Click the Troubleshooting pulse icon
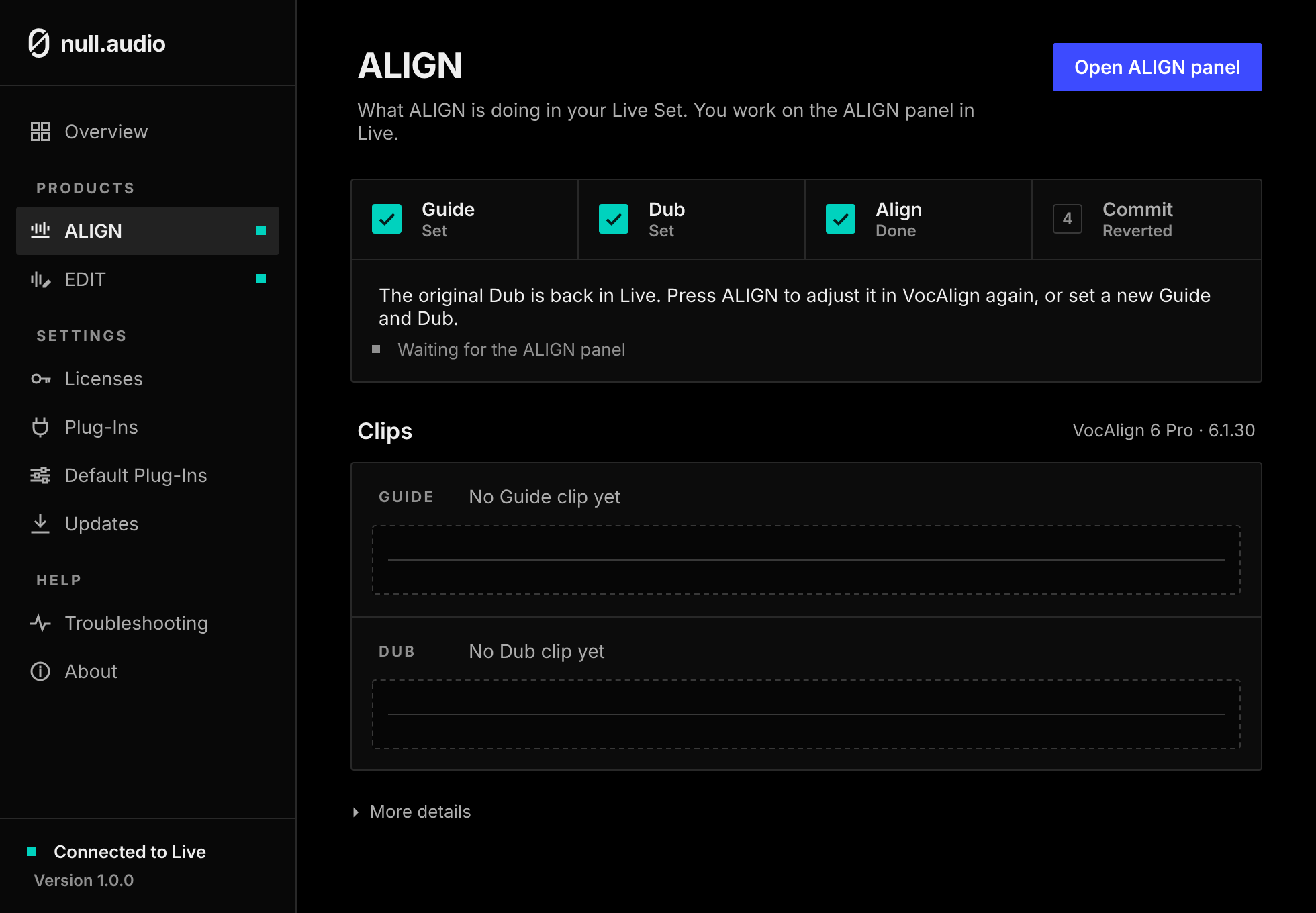The height and width of the screenshot is (913, 1316). (40, 623)
